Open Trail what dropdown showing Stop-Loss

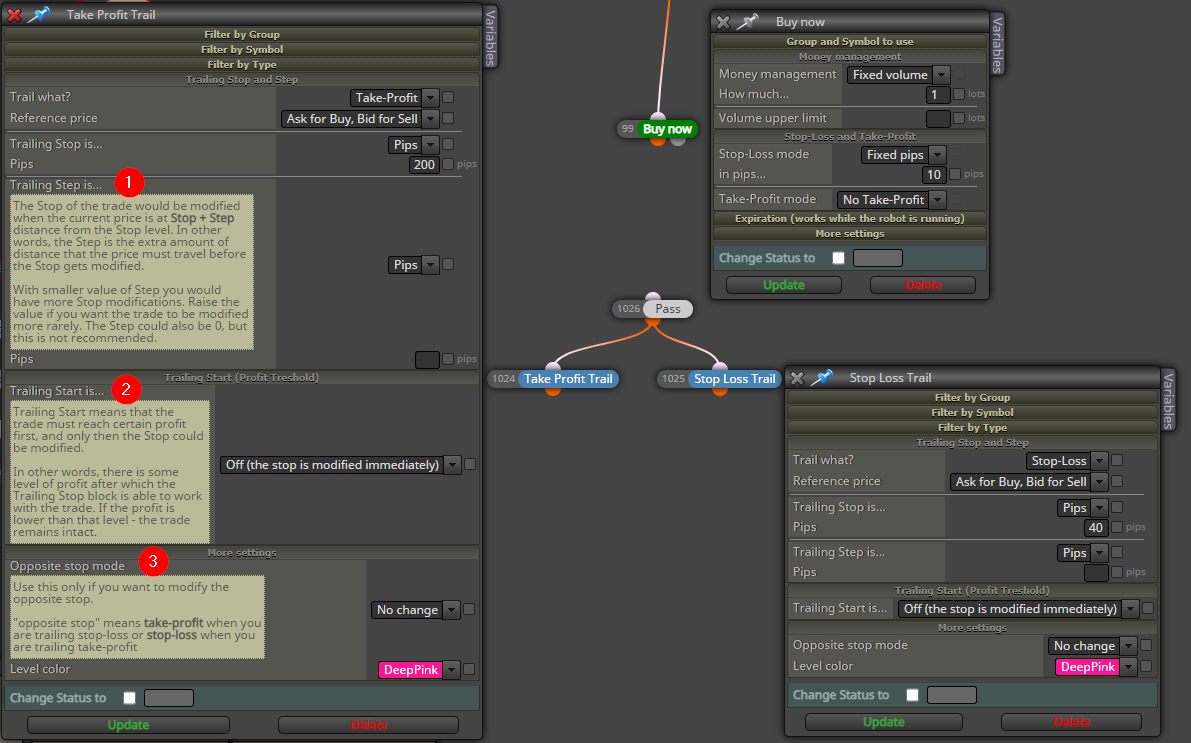1067,460
